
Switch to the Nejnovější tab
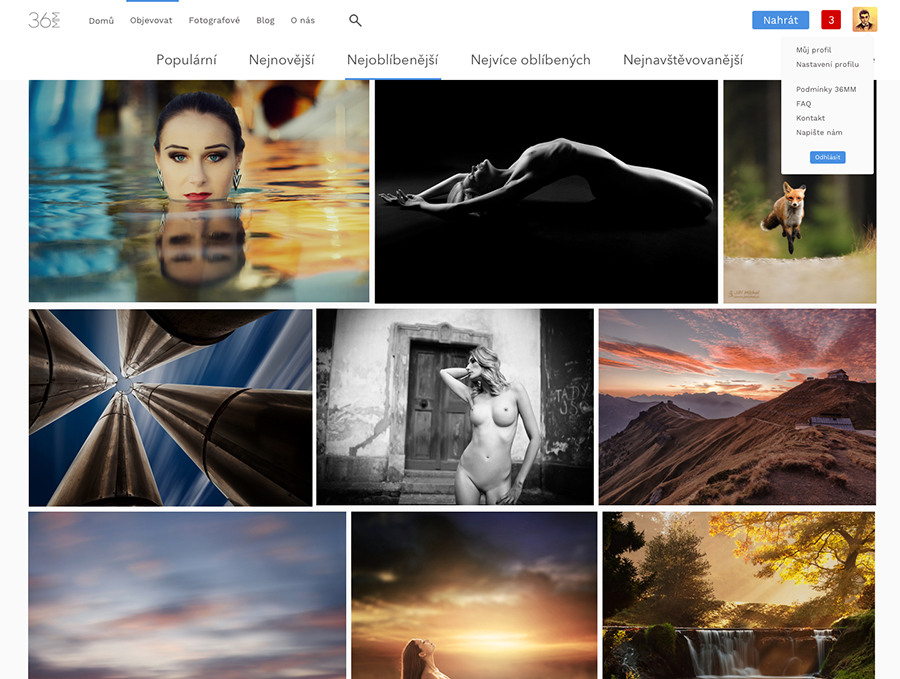[281, 60]
